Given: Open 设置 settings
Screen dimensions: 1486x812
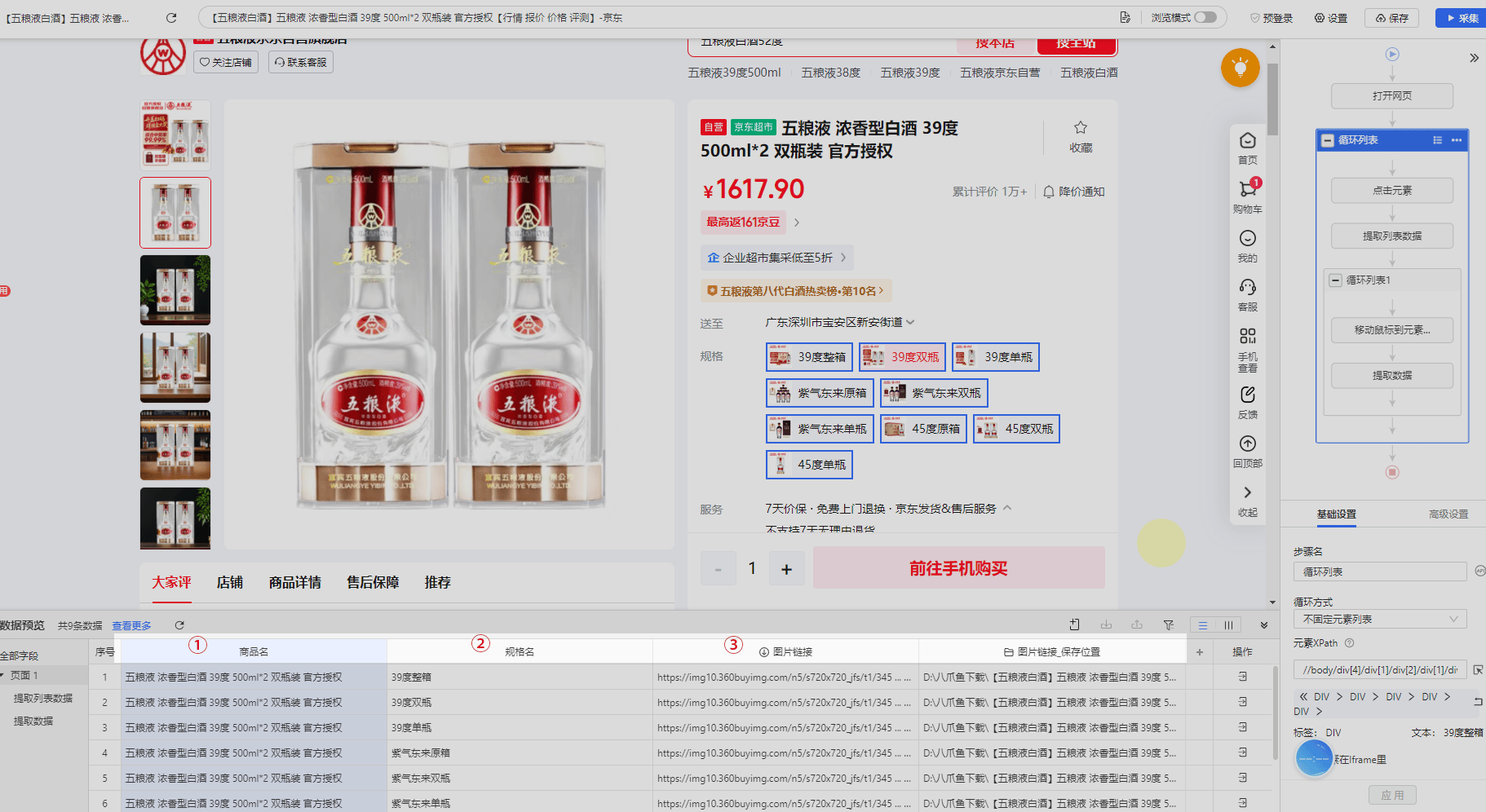Looking at the screenshot, I should click(1331, 18).
